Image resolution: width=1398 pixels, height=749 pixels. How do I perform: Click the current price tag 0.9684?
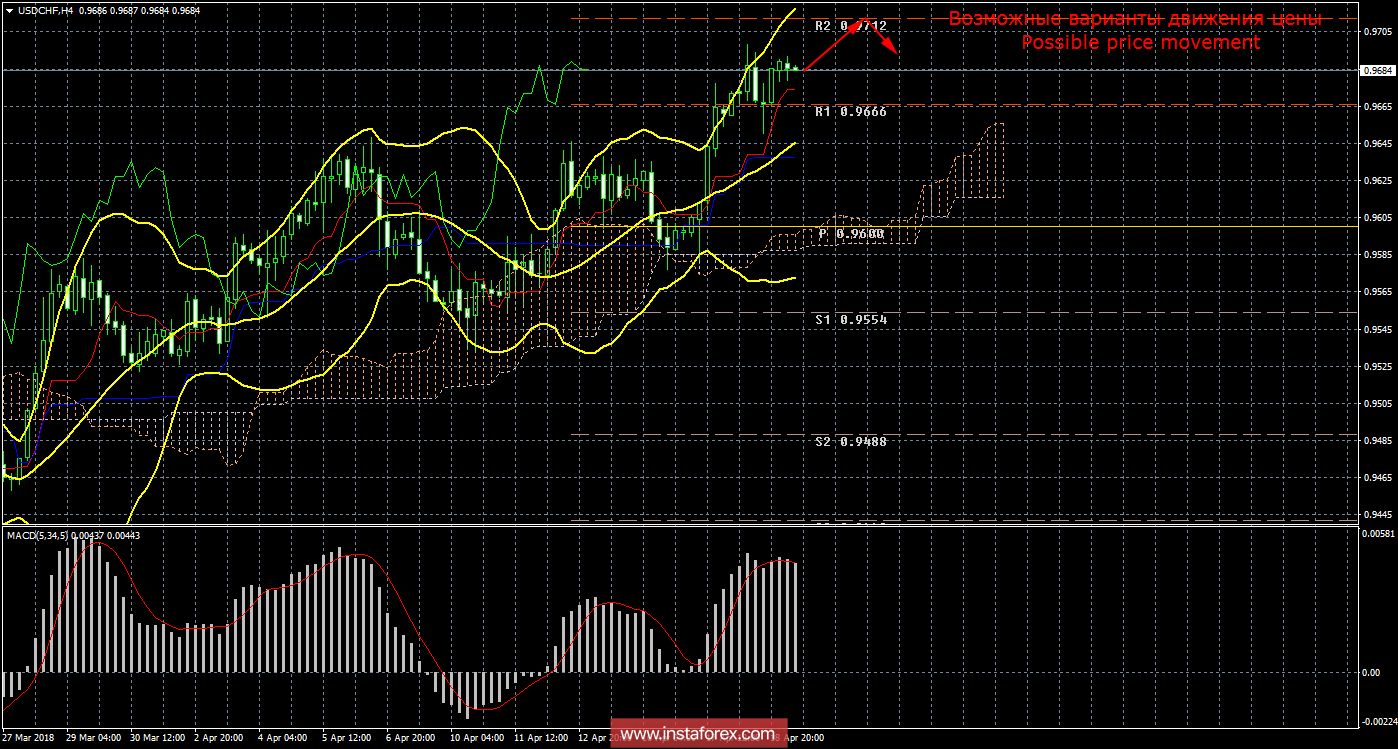[x=1377, y=70]
